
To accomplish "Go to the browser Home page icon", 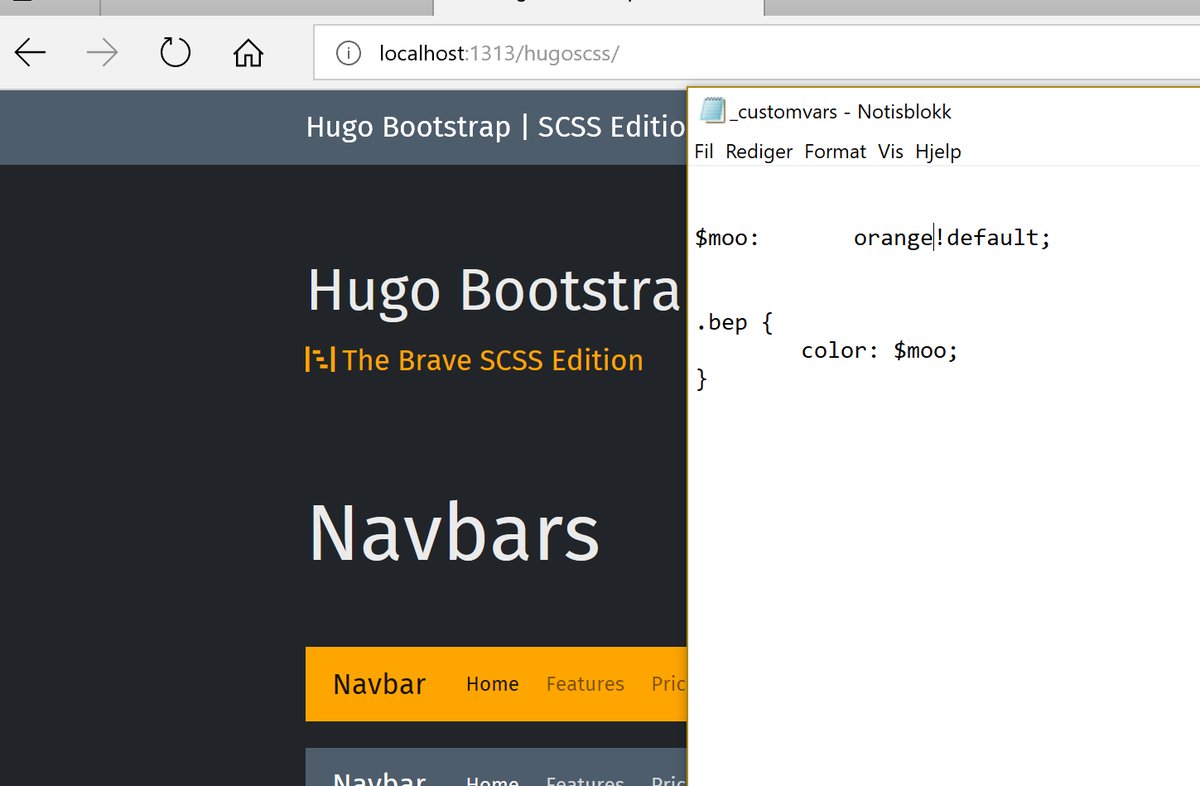I will (248, 52).
